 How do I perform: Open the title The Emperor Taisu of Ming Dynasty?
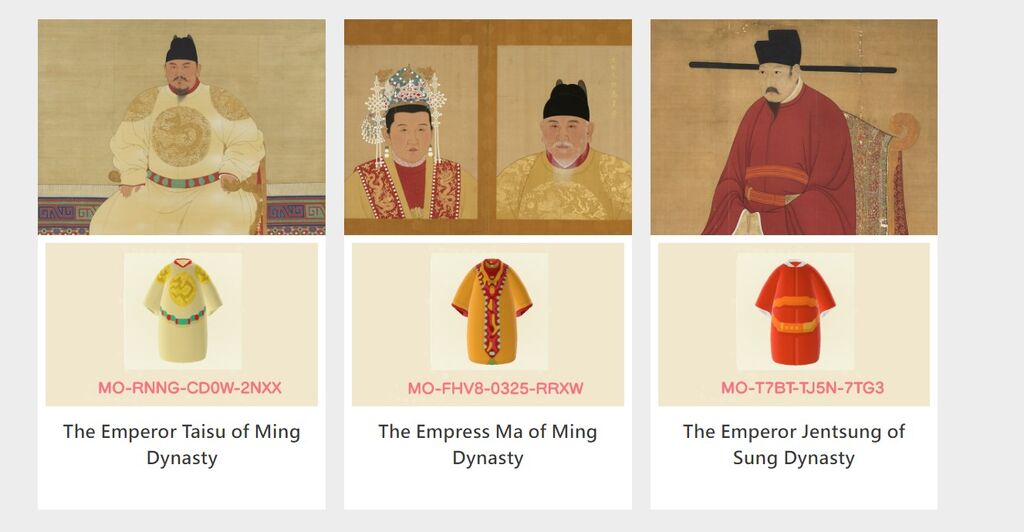(x=182, y=445)
